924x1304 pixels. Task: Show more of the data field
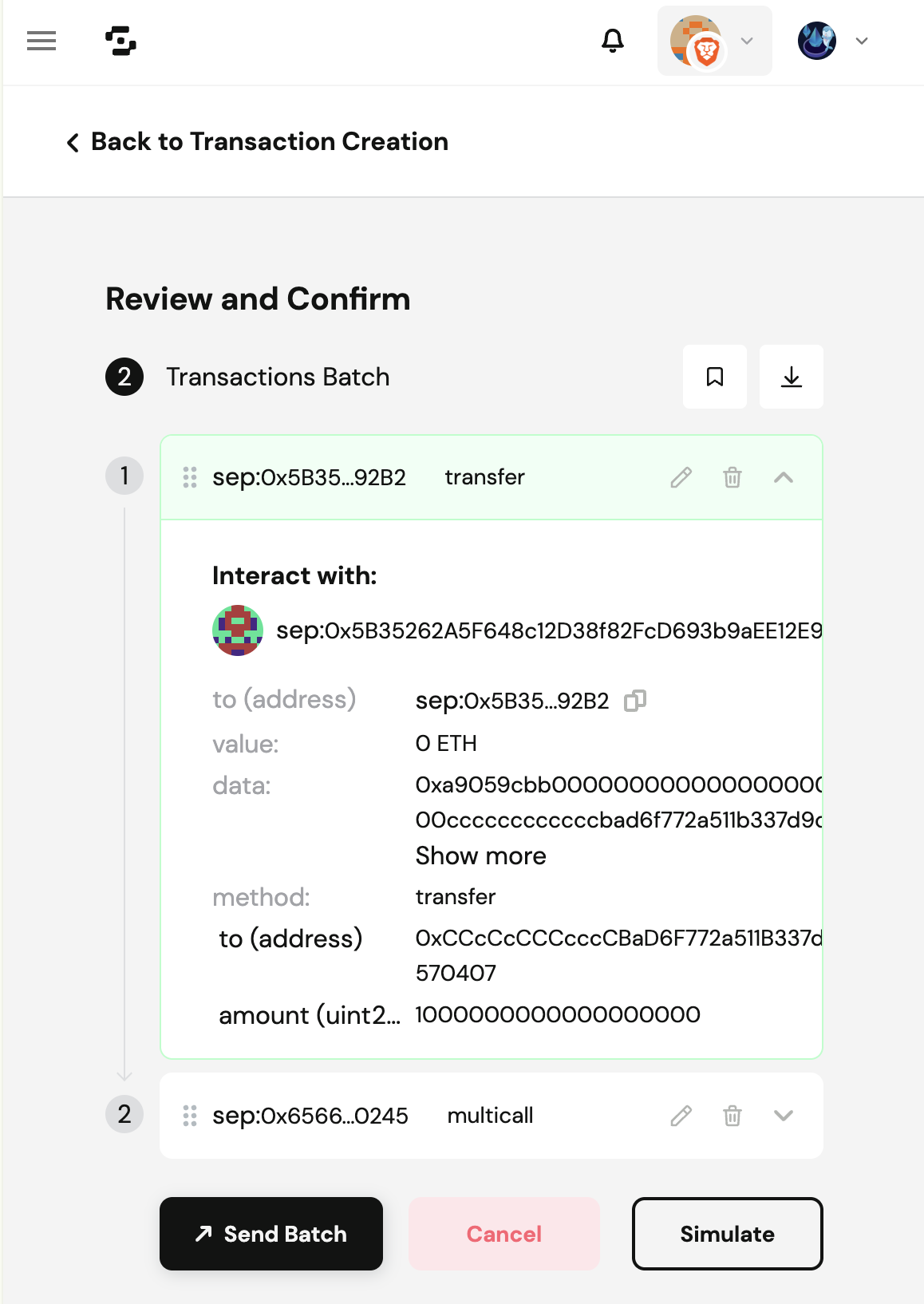point(480,856)
